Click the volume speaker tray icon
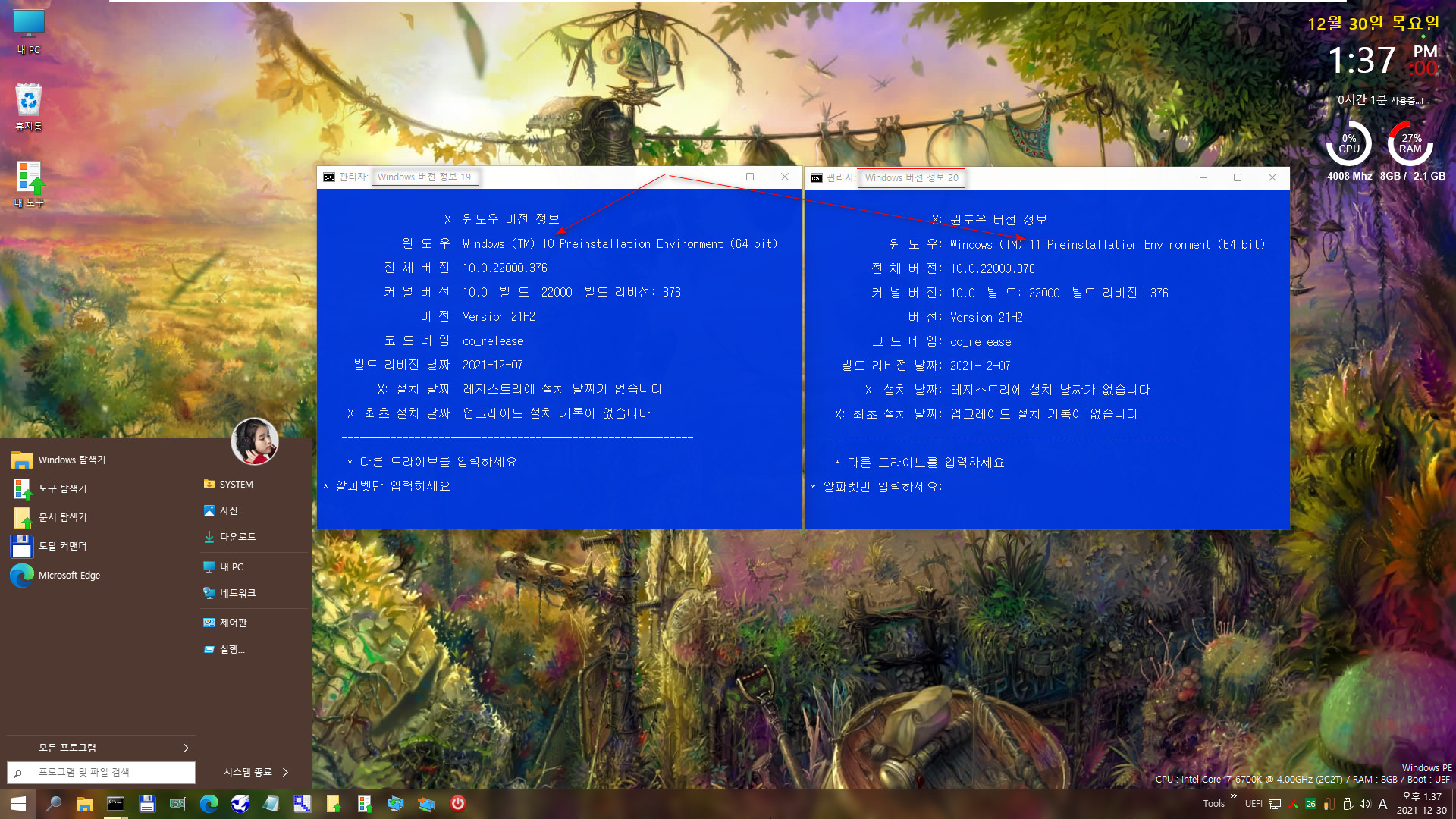Image resolution: width=1456 pixels, height=819 pixels. click(x=1365, y=804)
